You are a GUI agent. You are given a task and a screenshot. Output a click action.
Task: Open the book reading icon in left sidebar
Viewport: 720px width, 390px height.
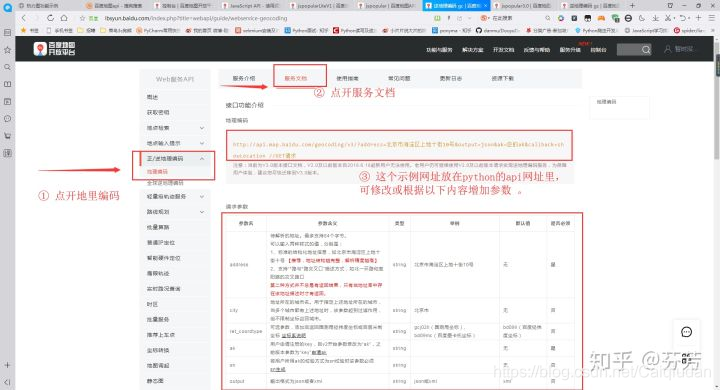(x=7, y=84)
